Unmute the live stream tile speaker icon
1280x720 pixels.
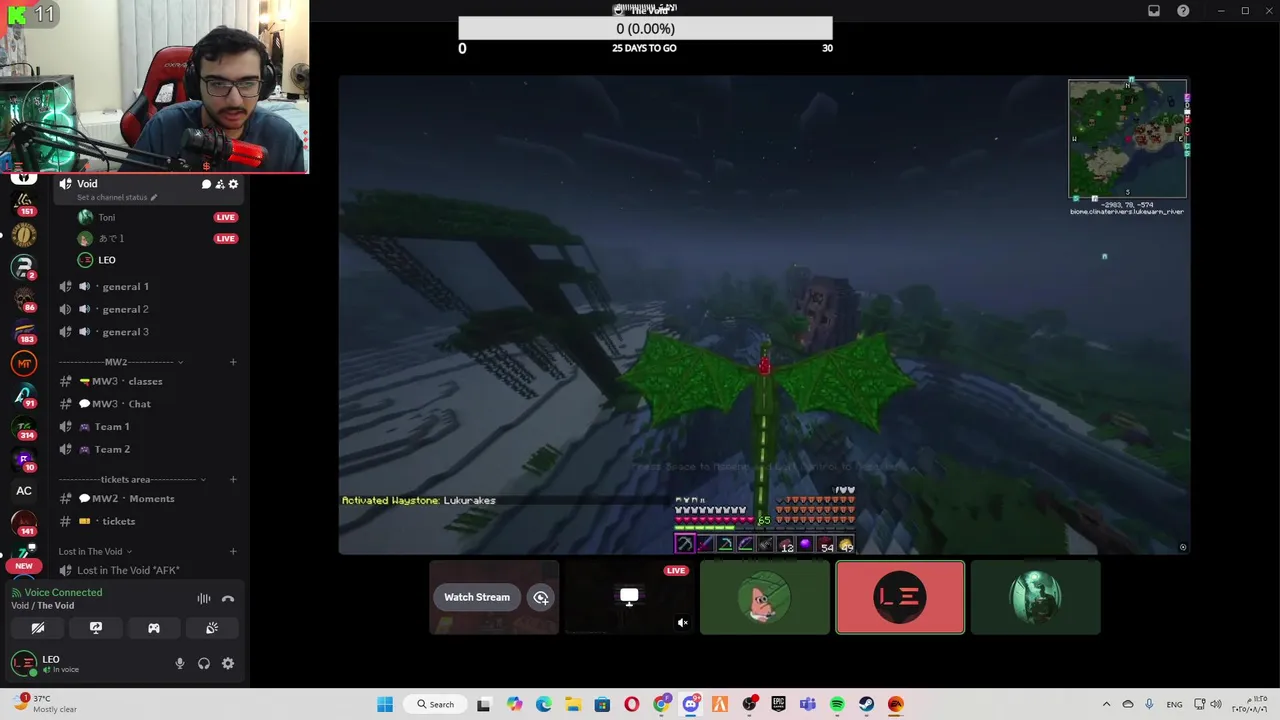682,622
